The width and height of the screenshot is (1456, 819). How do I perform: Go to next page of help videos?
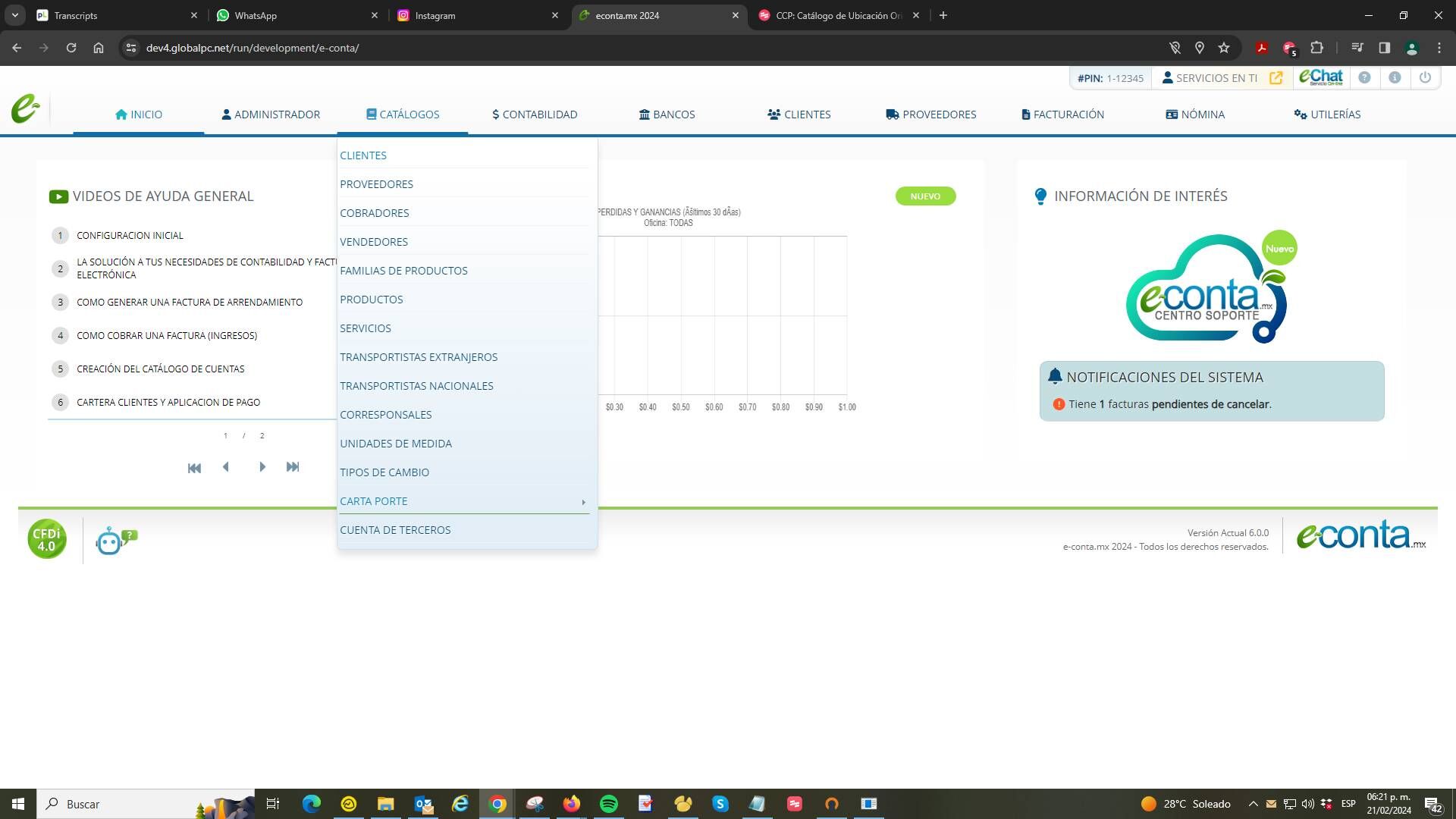(x=262, y=467)
